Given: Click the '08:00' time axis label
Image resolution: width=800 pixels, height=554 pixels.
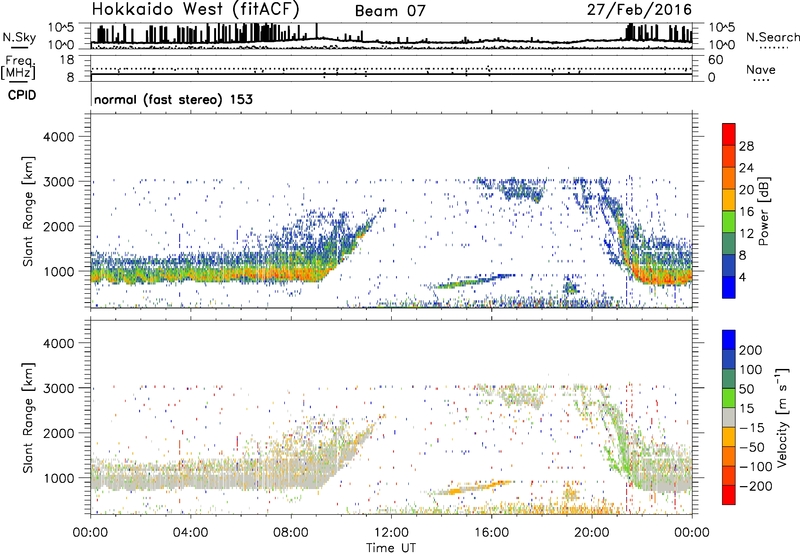Looking at the screenshot, I should pyautogui.click(x=291, y=533).
